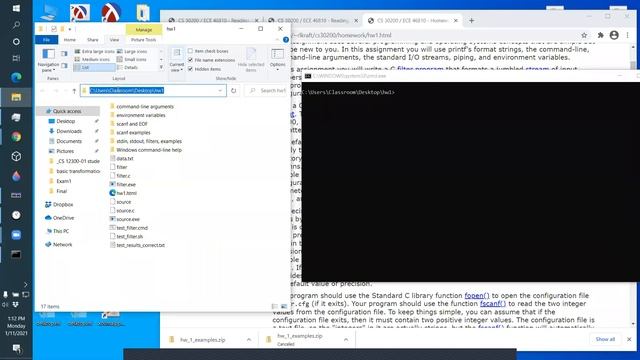Open the Current view dropdown

(177, 60)
